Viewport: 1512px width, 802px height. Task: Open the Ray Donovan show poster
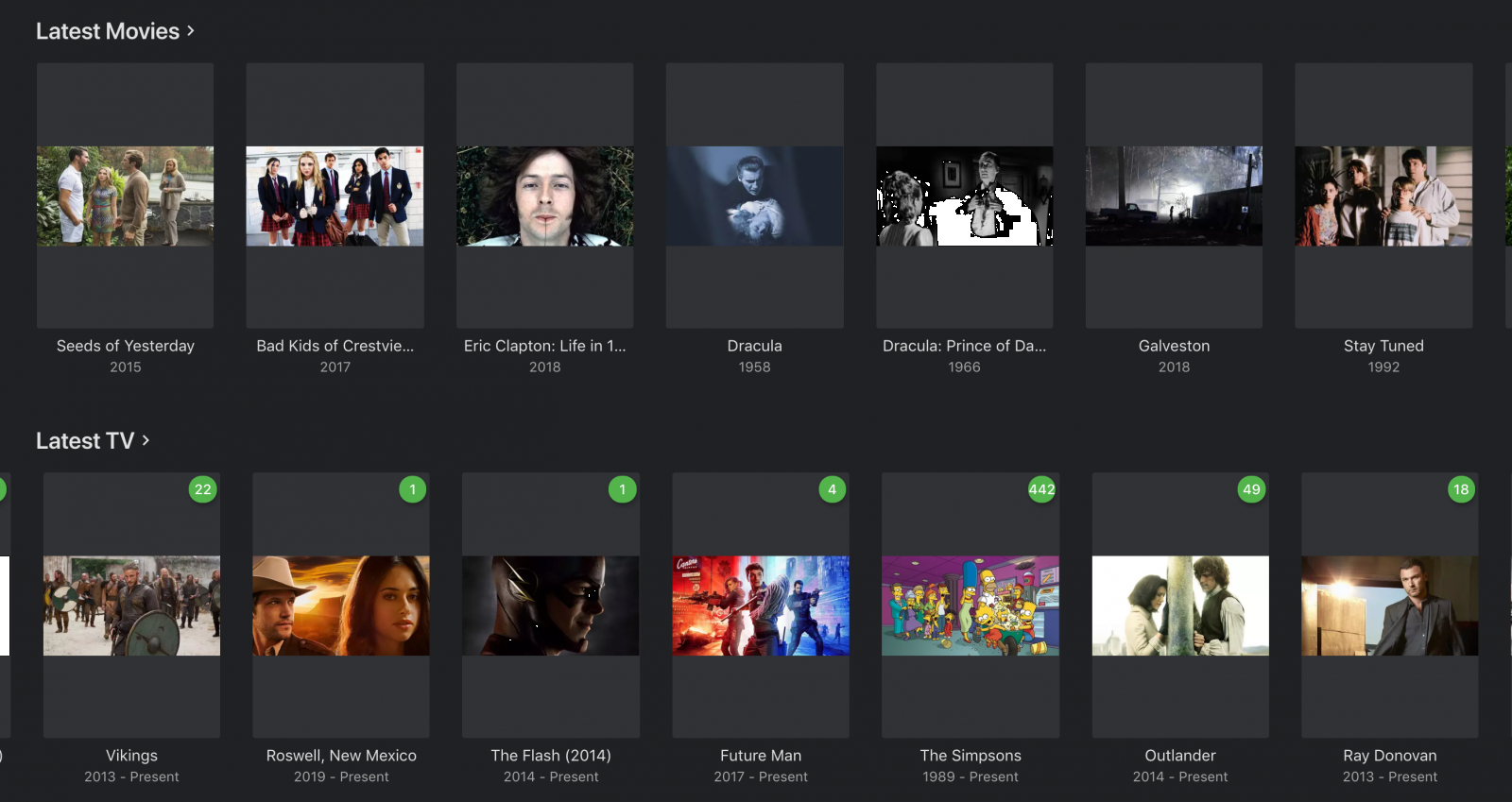click(x=1390, y=606)
